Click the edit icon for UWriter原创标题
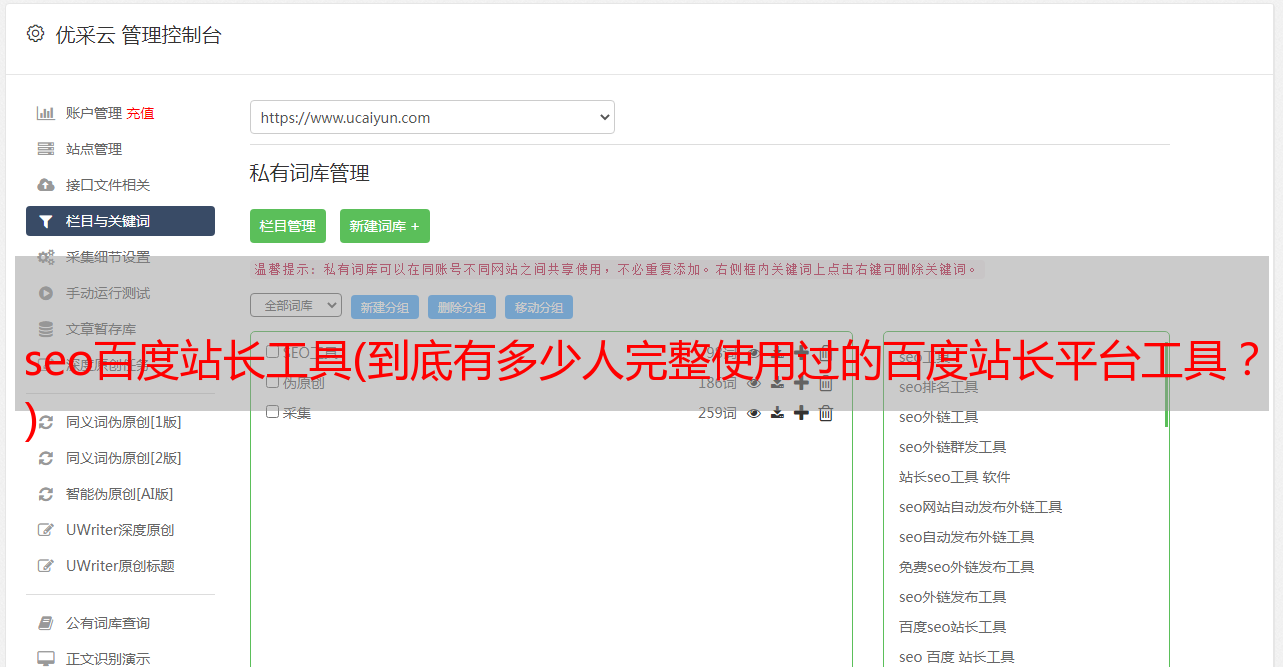This screenshot has height=667, width=1283. click(x=46, y=566)
